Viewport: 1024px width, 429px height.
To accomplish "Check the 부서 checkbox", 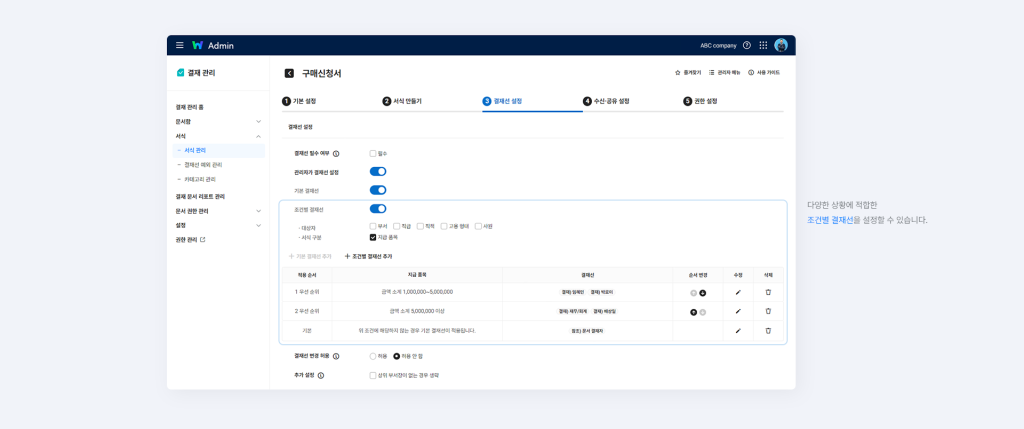I will (x=373, y=227).
